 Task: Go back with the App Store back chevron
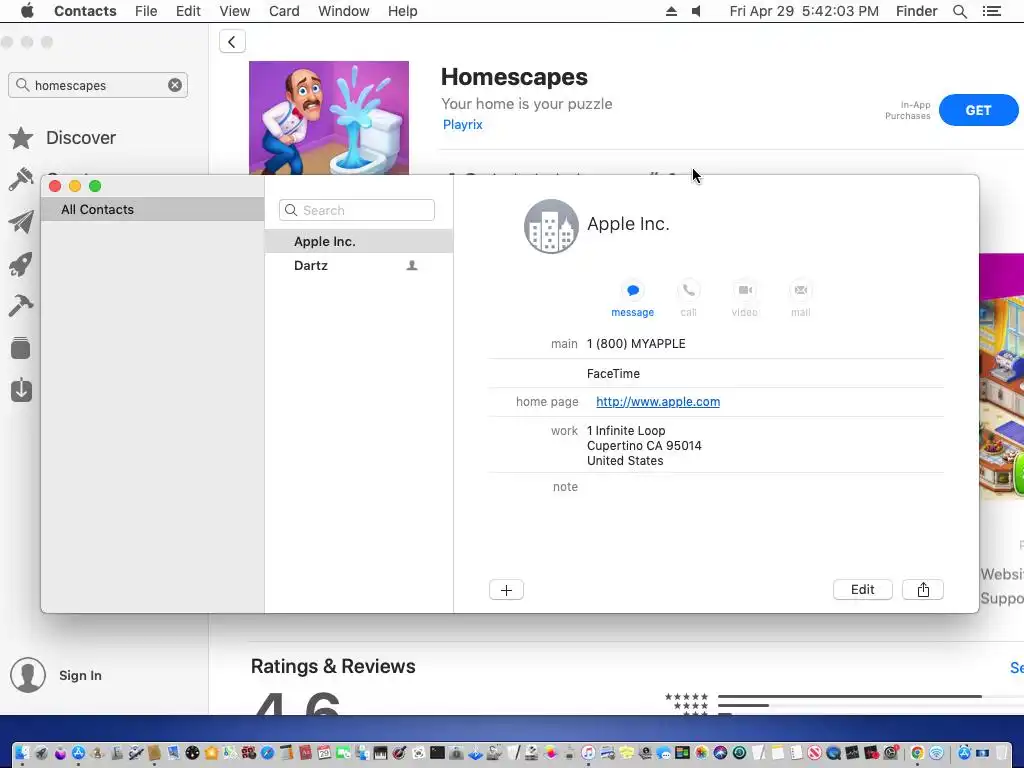click(232, 42)
